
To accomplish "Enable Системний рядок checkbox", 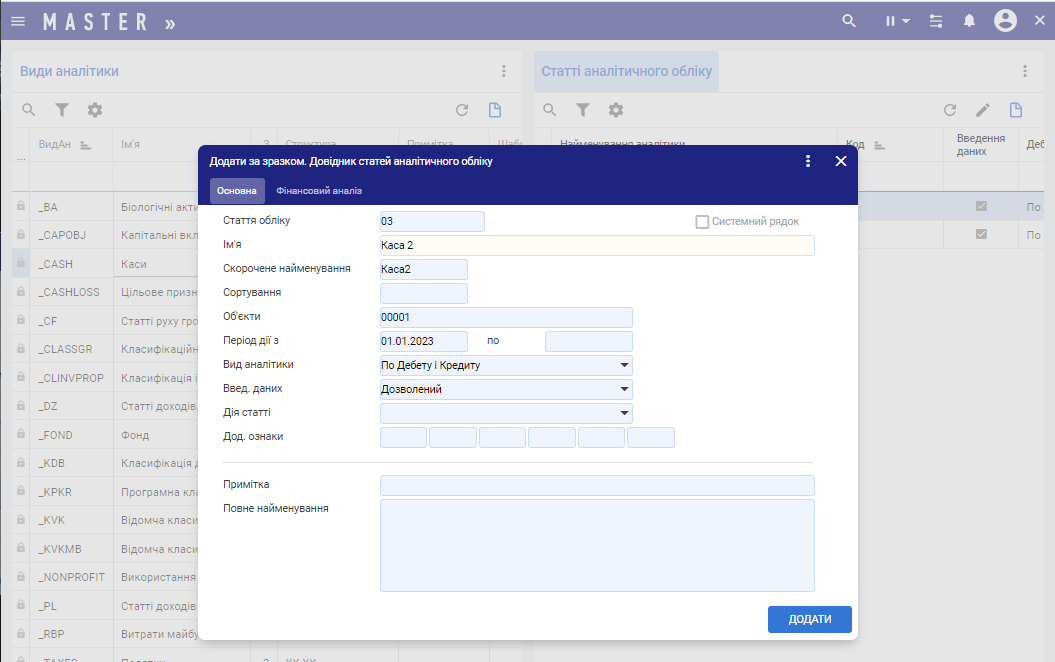I will tap(702, 222).
